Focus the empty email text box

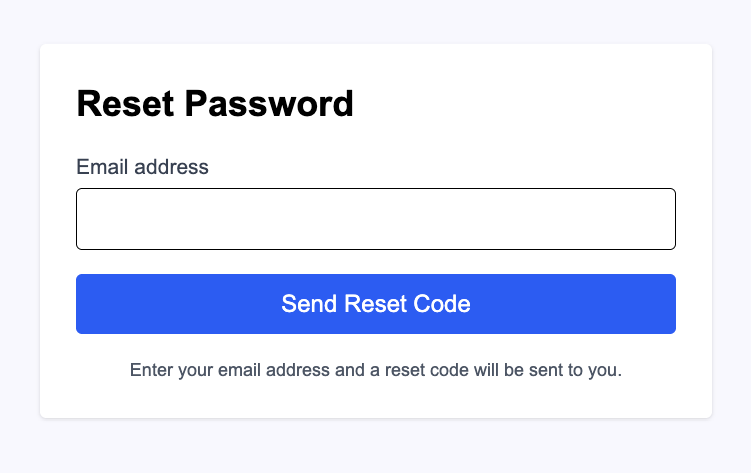[375, 219]
